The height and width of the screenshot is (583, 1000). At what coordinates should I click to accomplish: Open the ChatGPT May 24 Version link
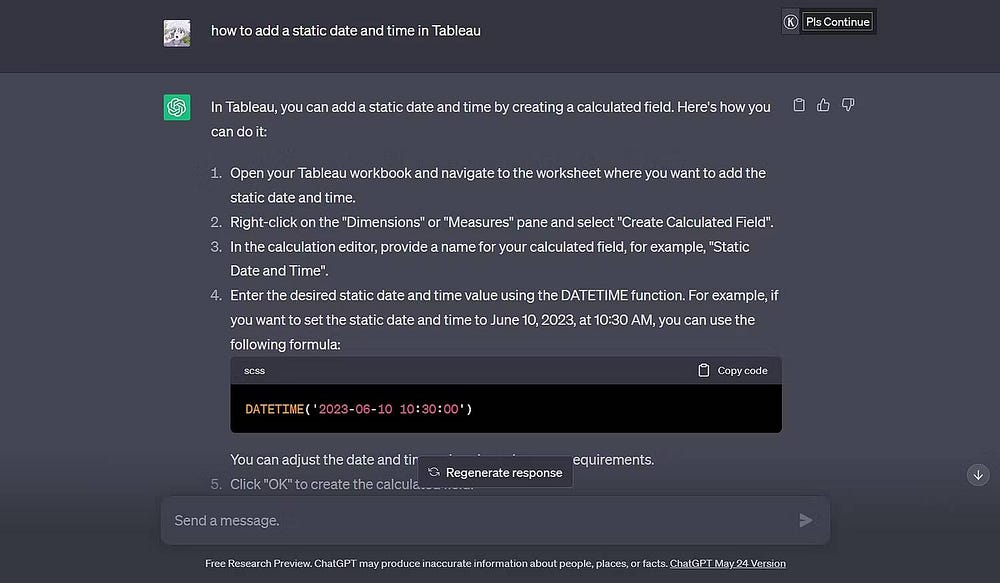(x=727, y=564)
